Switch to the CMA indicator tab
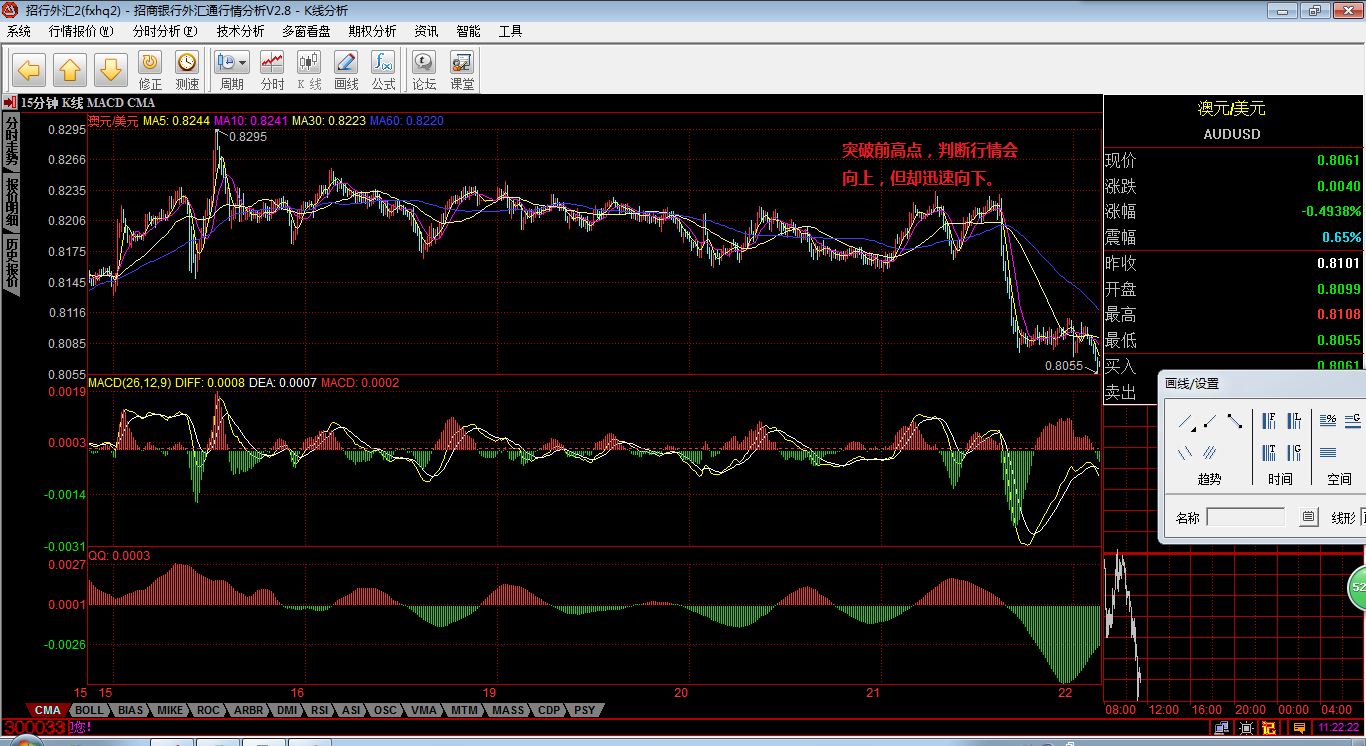 [x=47, y=710]
